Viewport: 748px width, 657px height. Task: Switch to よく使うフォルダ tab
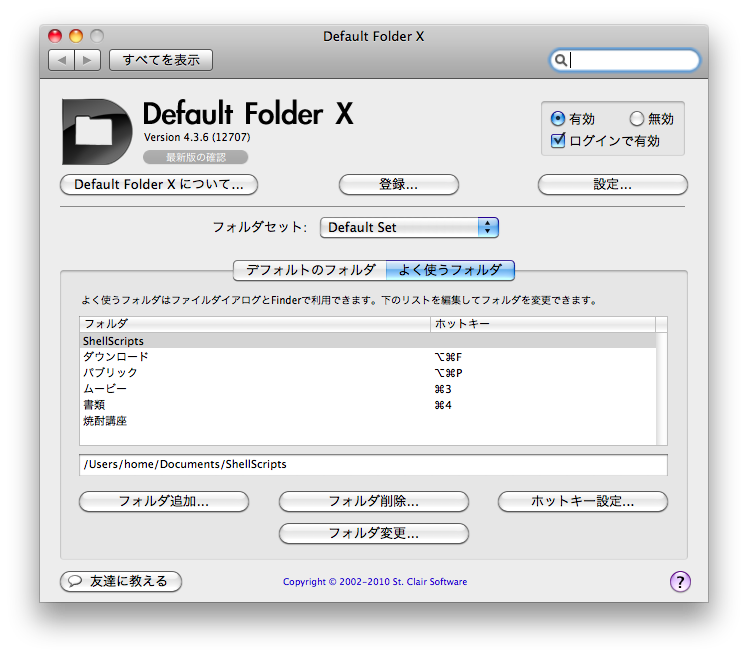click(x=450, y=270)
